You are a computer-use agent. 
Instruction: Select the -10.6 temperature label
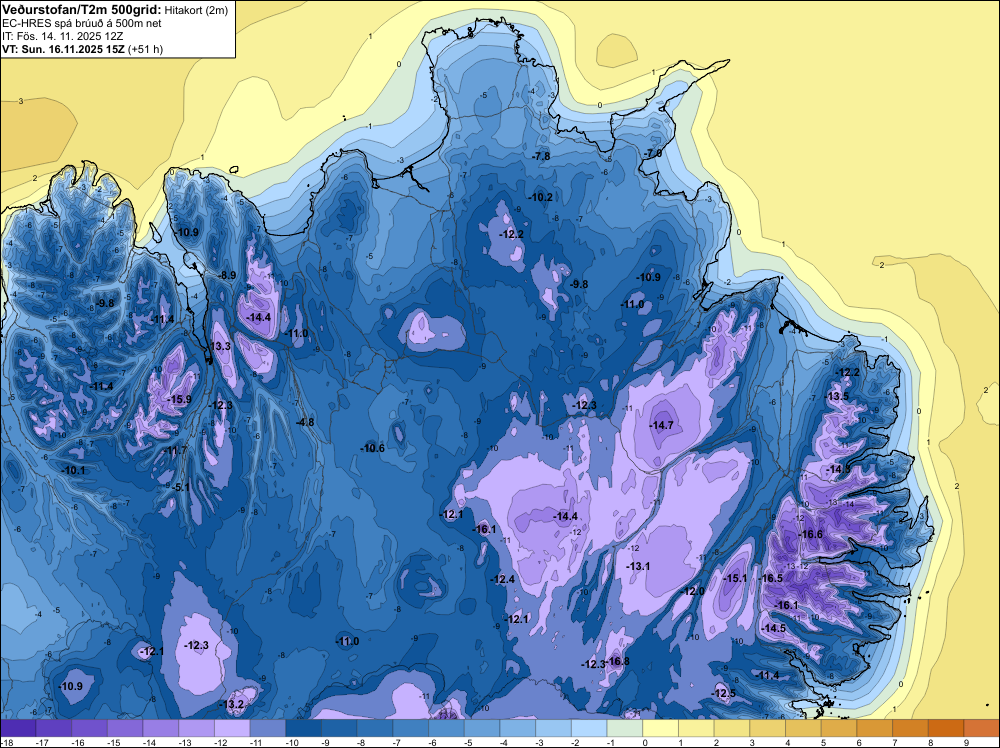(372, 448)
